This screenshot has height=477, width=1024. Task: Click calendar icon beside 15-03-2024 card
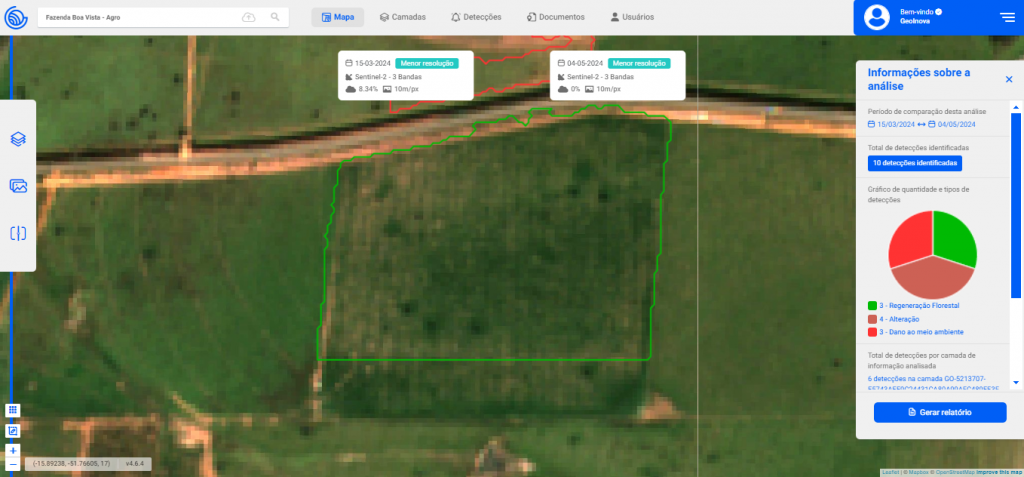pos(349,63)
